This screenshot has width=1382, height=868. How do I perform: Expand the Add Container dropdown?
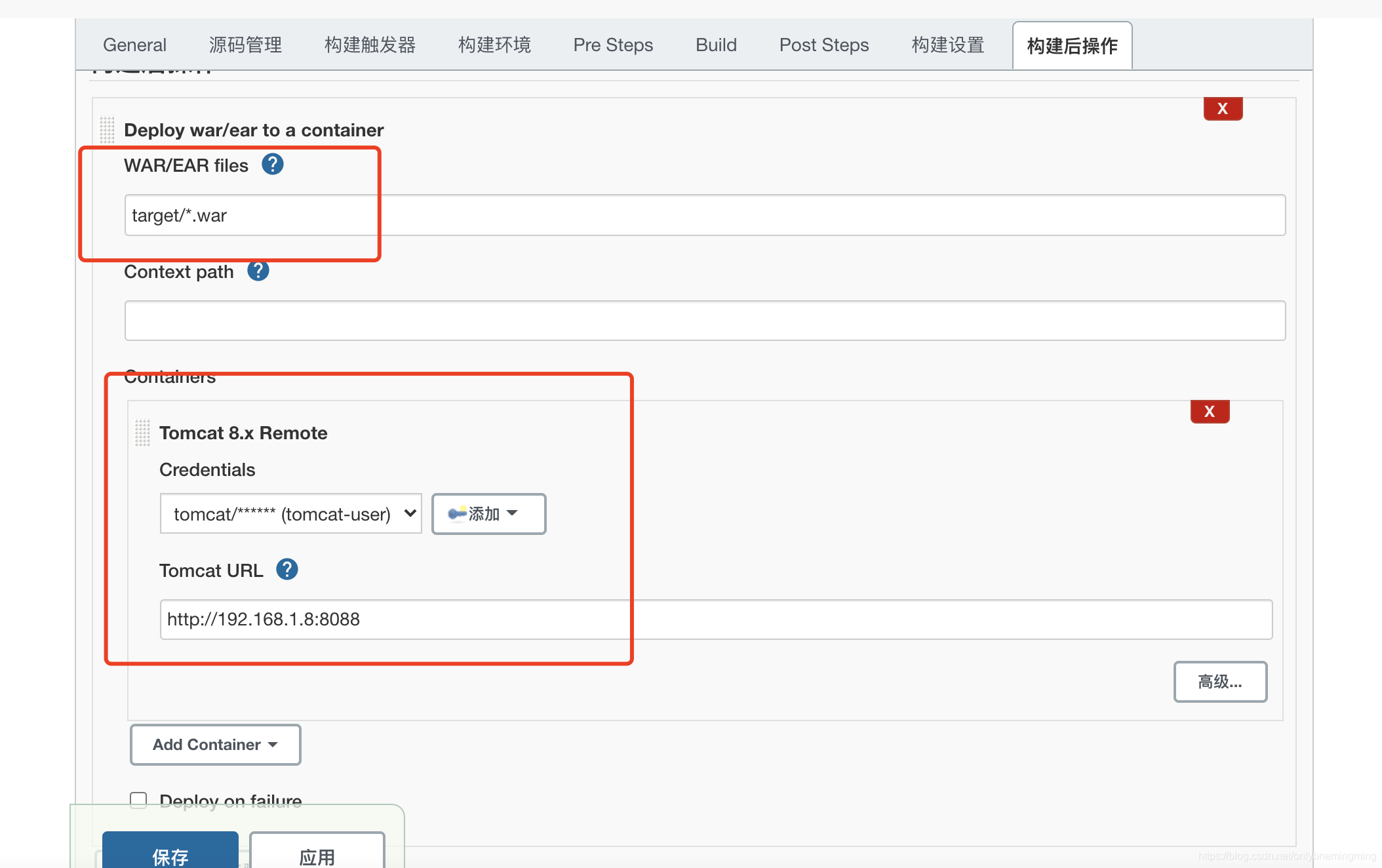(215, 745)
